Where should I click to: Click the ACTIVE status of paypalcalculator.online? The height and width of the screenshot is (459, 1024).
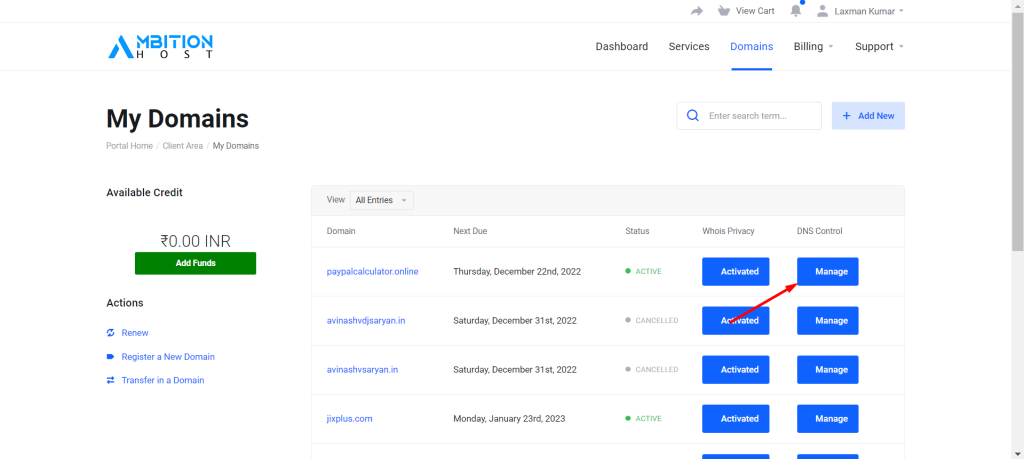[643, 272]
